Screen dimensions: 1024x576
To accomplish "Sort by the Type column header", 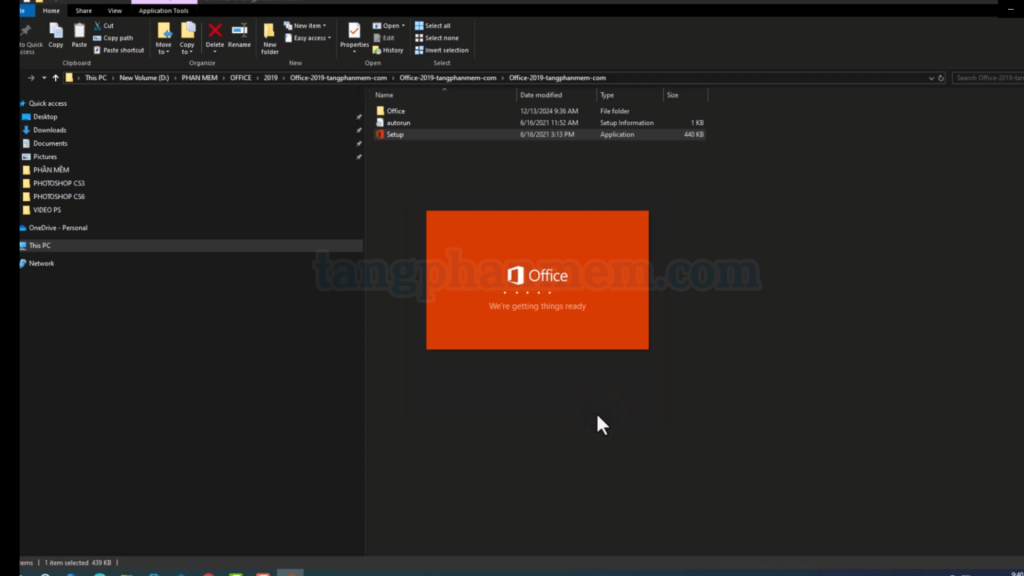I will coord(630,95).
